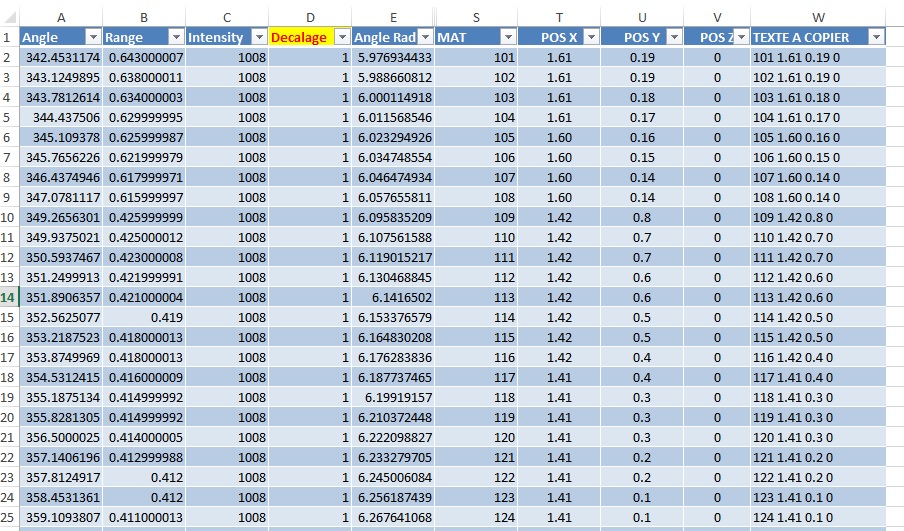Select cell with angle 356.5000025
The width and height of the screenshot is (904, 531).
tap(61, 438)
